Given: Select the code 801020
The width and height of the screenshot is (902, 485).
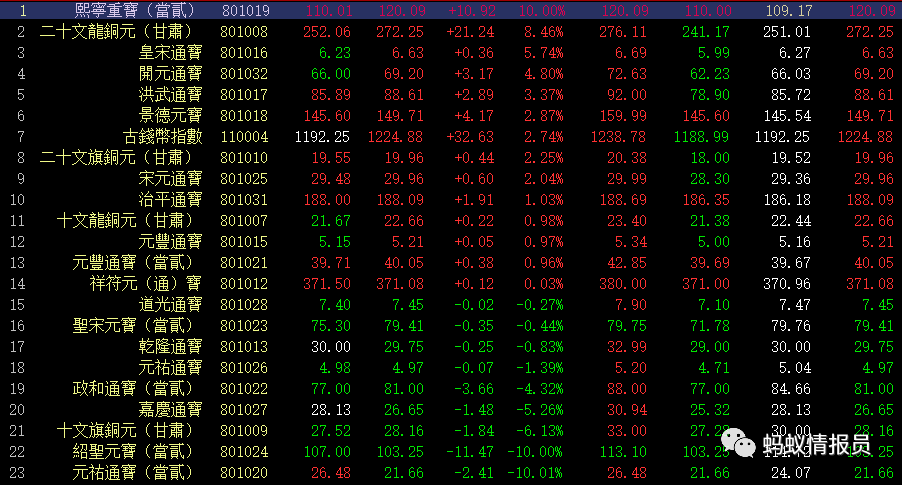Looking at the screenshot, I should point(244,473).
